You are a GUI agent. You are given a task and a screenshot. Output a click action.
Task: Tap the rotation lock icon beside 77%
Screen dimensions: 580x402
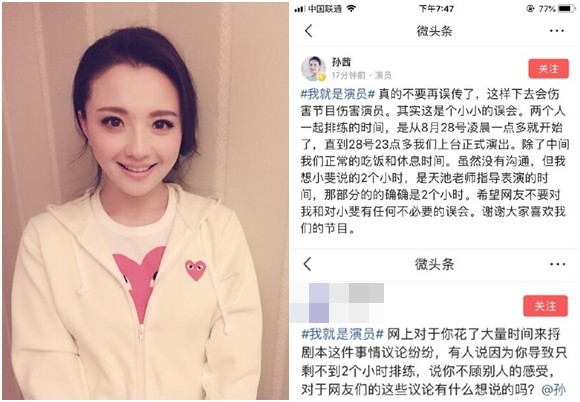(x=530, y=9)
